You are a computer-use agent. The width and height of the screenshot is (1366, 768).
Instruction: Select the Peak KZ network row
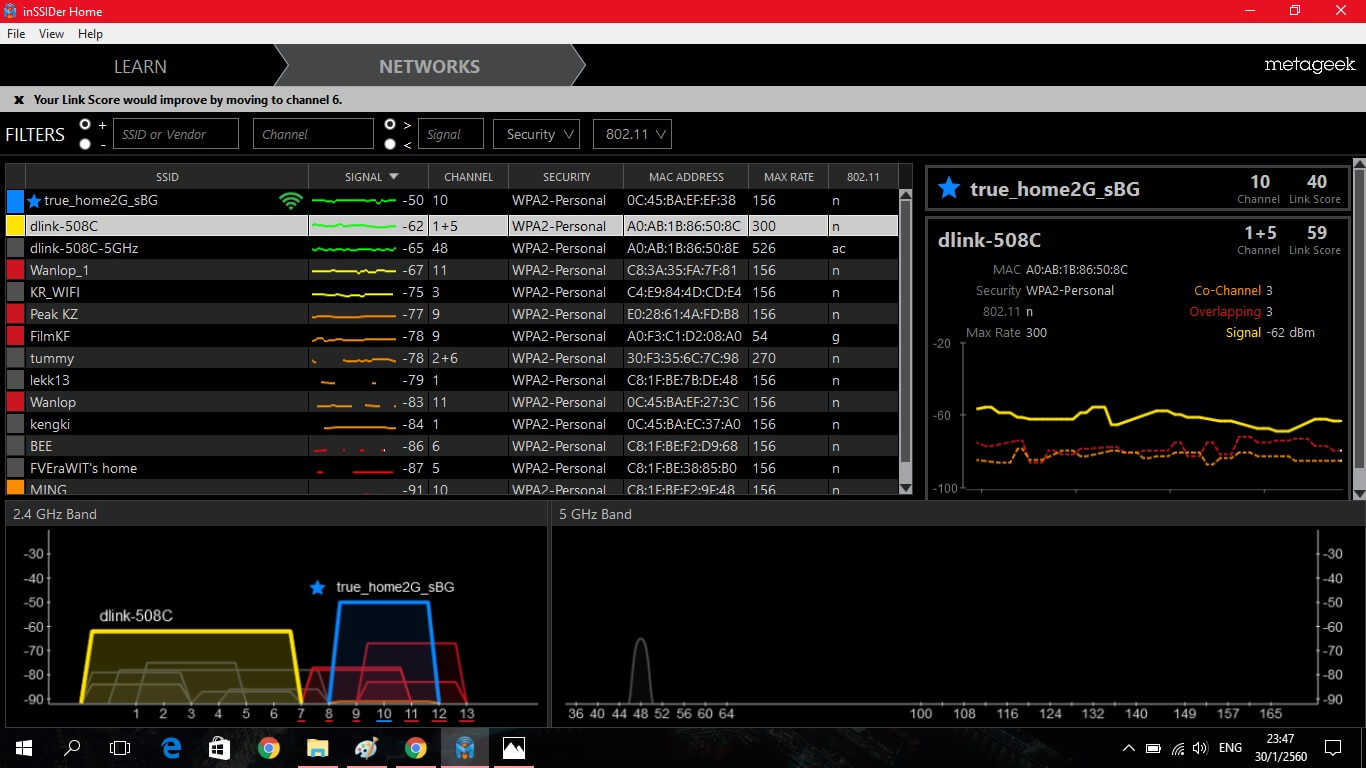tap(452, 314)
